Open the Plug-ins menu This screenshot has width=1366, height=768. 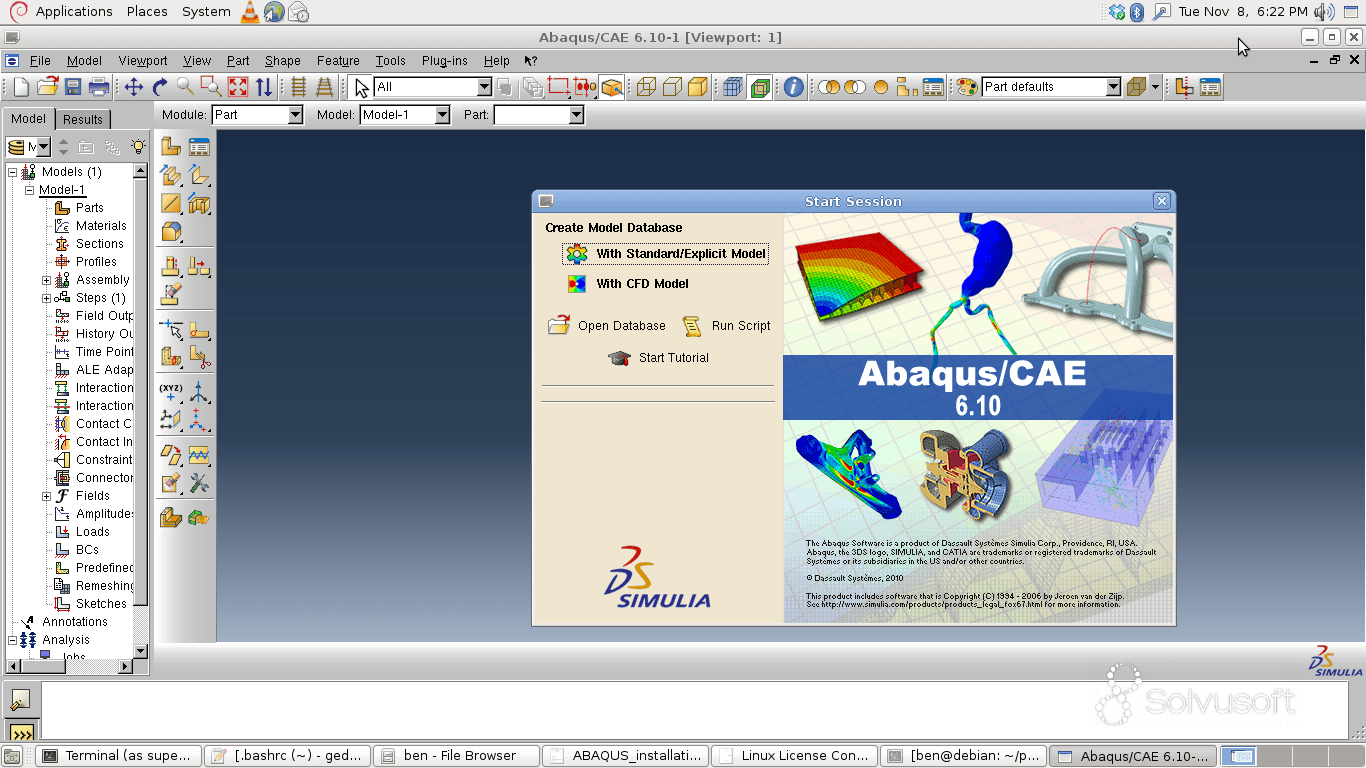445,61
